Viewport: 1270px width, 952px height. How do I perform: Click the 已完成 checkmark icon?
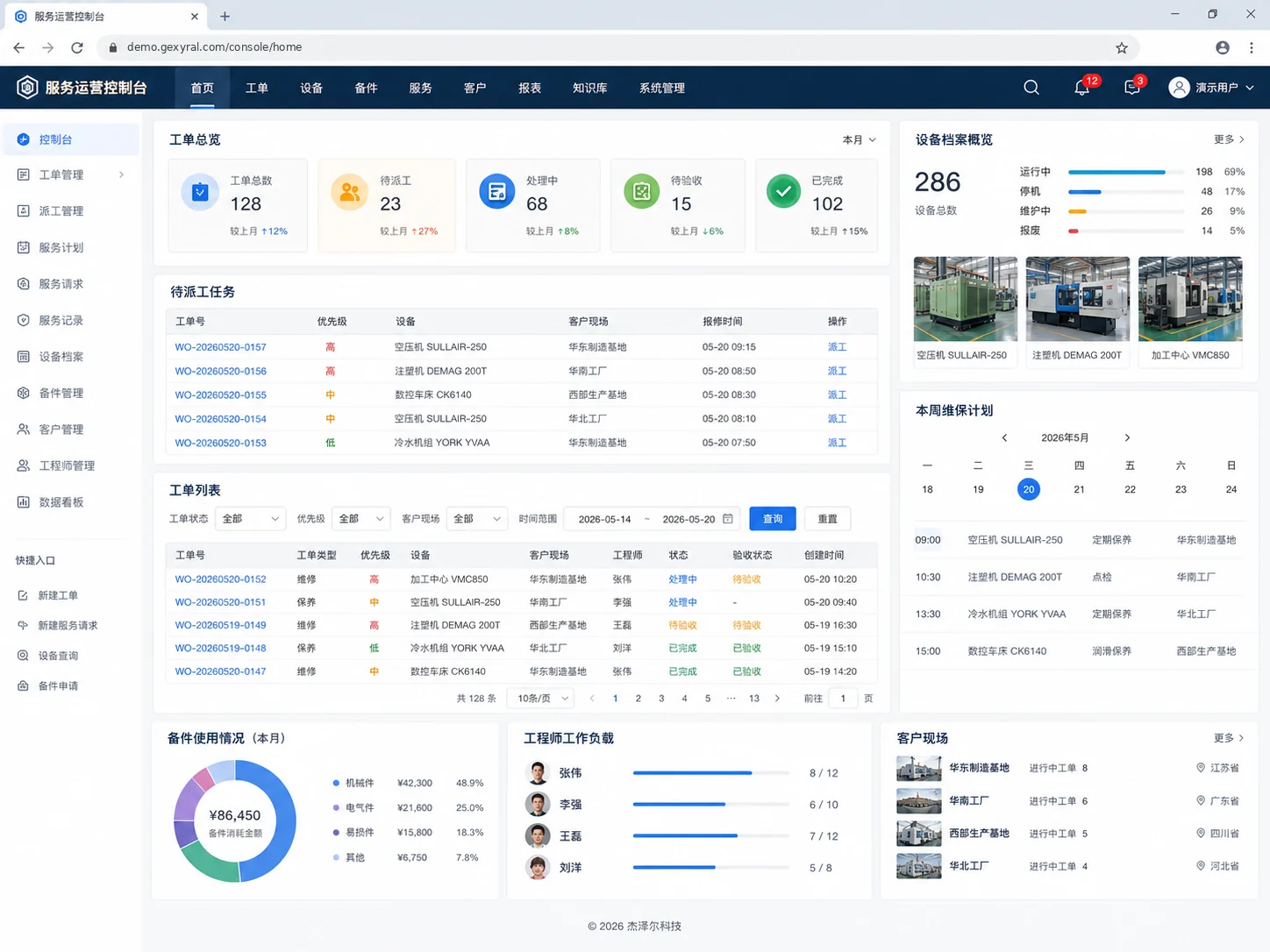tap(783, 192)
